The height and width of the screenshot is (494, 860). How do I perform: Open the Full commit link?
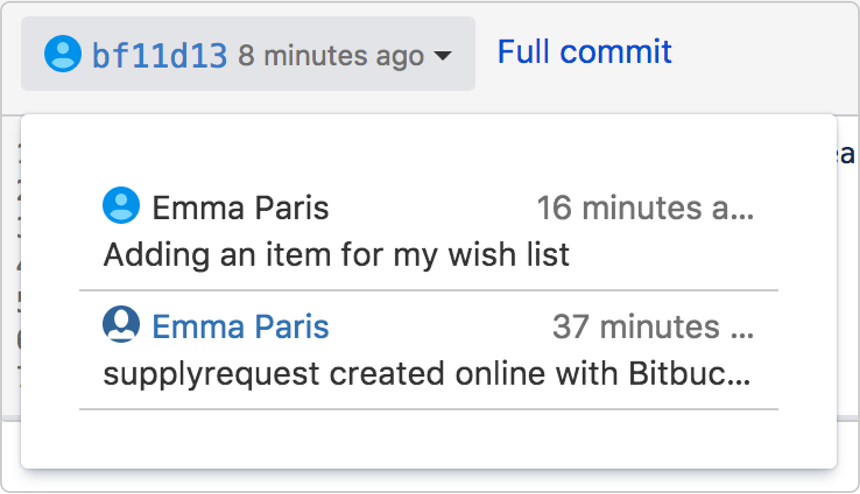click(x=584, y=52)
